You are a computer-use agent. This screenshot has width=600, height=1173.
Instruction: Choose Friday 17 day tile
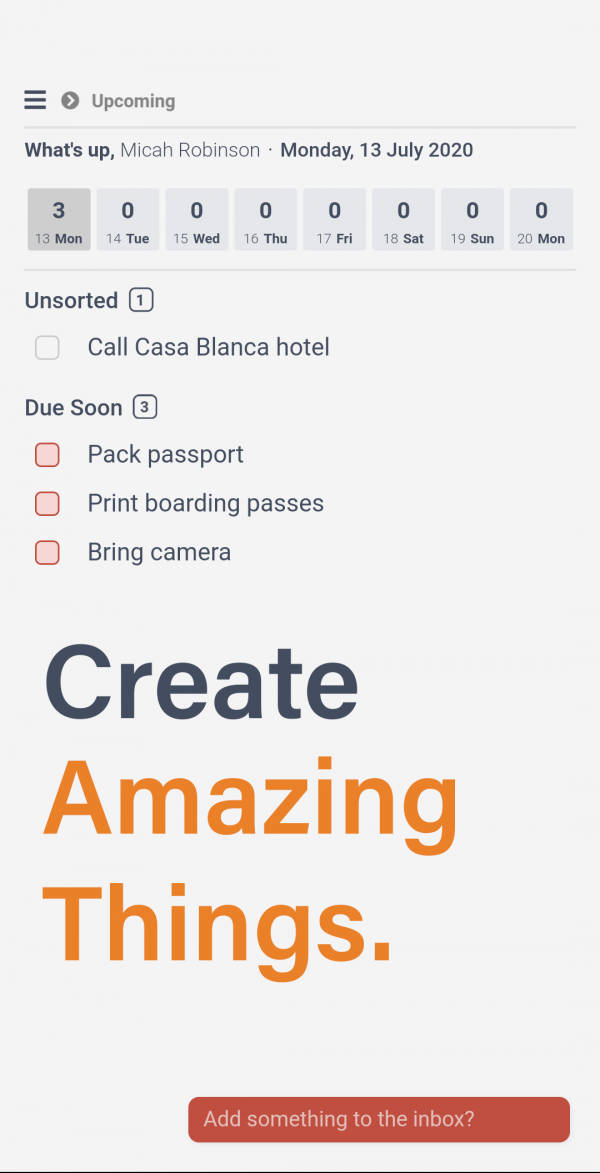(x=335, y=220)
